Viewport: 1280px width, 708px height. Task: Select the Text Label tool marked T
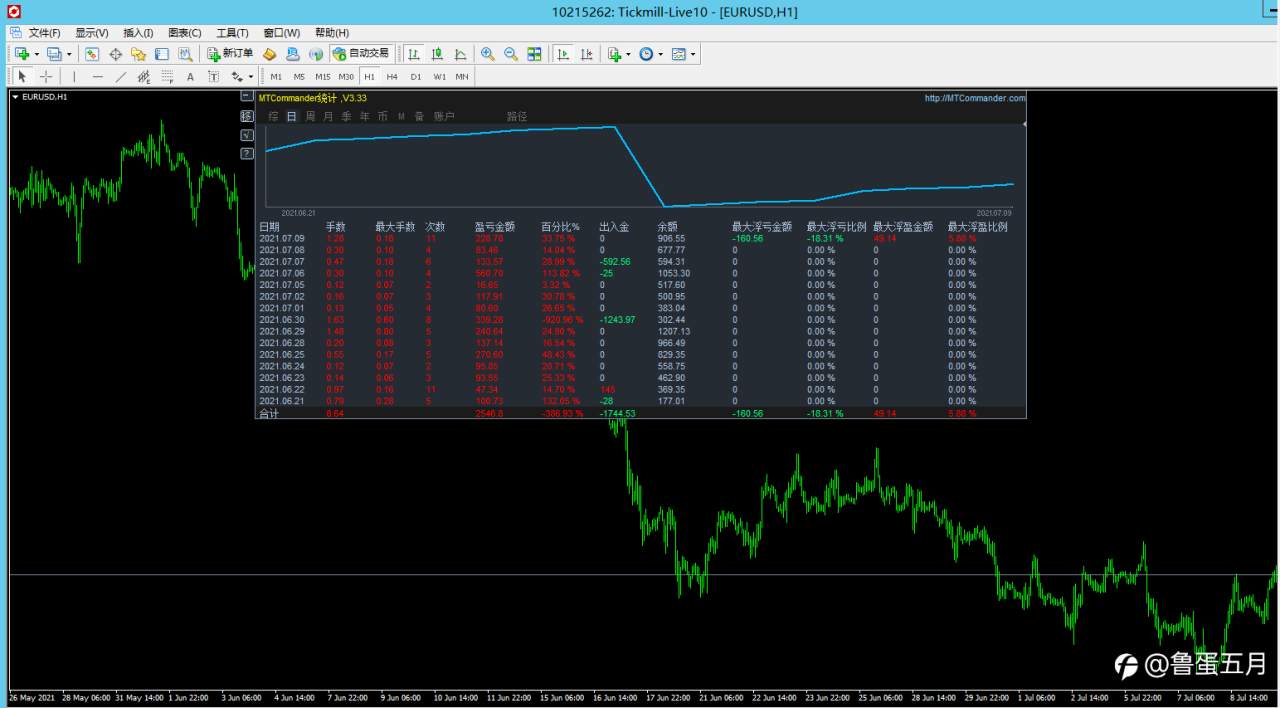[213, 76]
